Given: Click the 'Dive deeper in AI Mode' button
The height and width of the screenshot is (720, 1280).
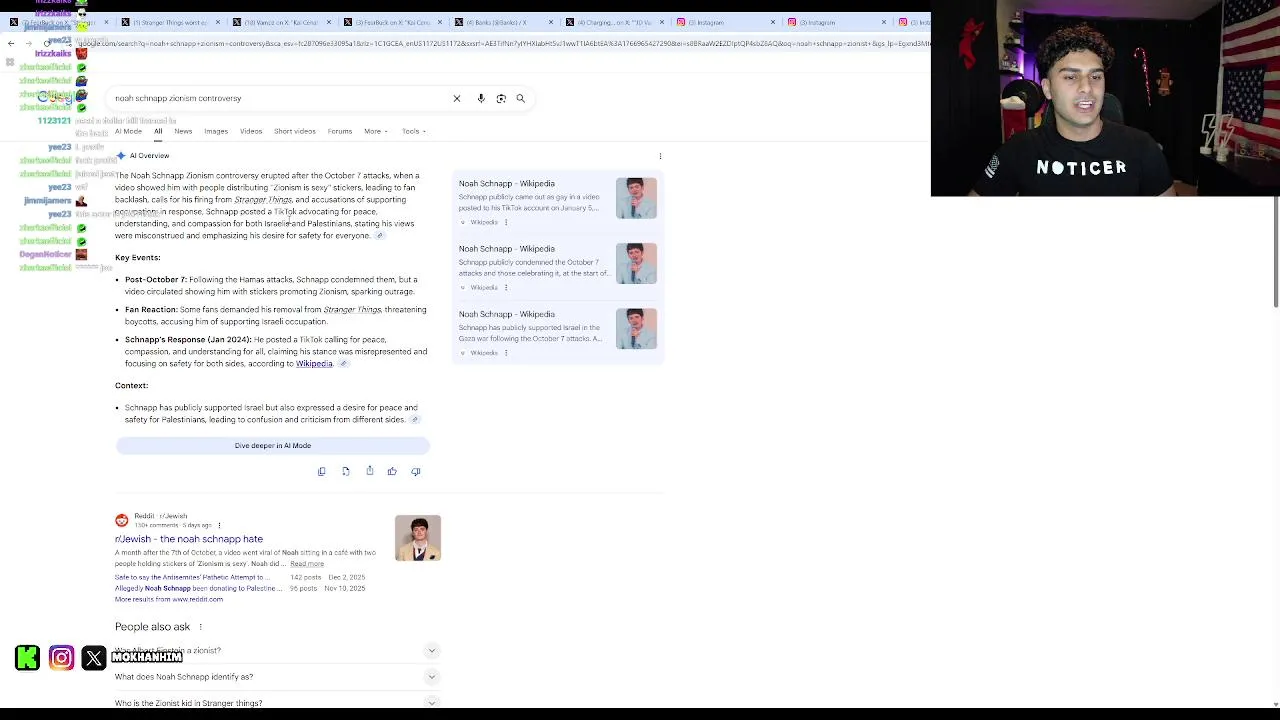Looking at the screenshot, I should tap(273, 446).
